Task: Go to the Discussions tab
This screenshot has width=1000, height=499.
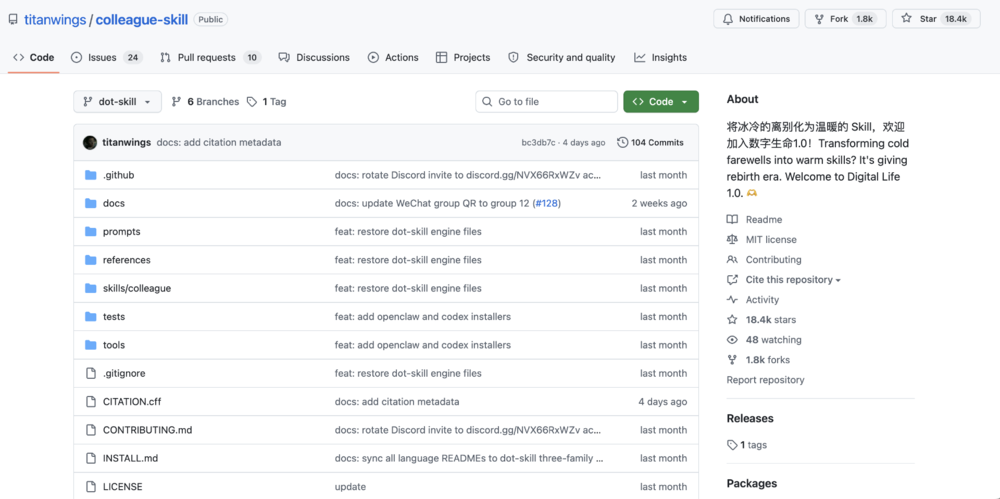Action: coord(314,57)
